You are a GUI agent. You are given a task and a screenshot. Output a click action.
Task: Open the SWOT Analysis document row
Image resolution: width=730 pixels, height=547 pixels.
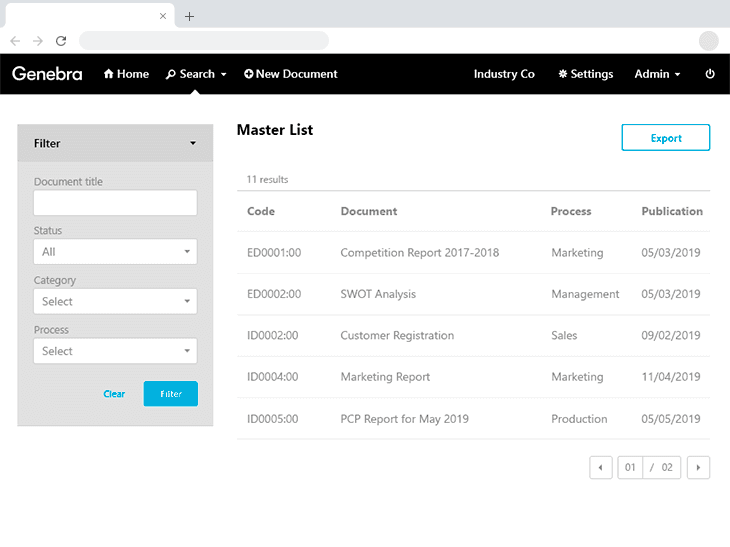click(x=378, y=294)
